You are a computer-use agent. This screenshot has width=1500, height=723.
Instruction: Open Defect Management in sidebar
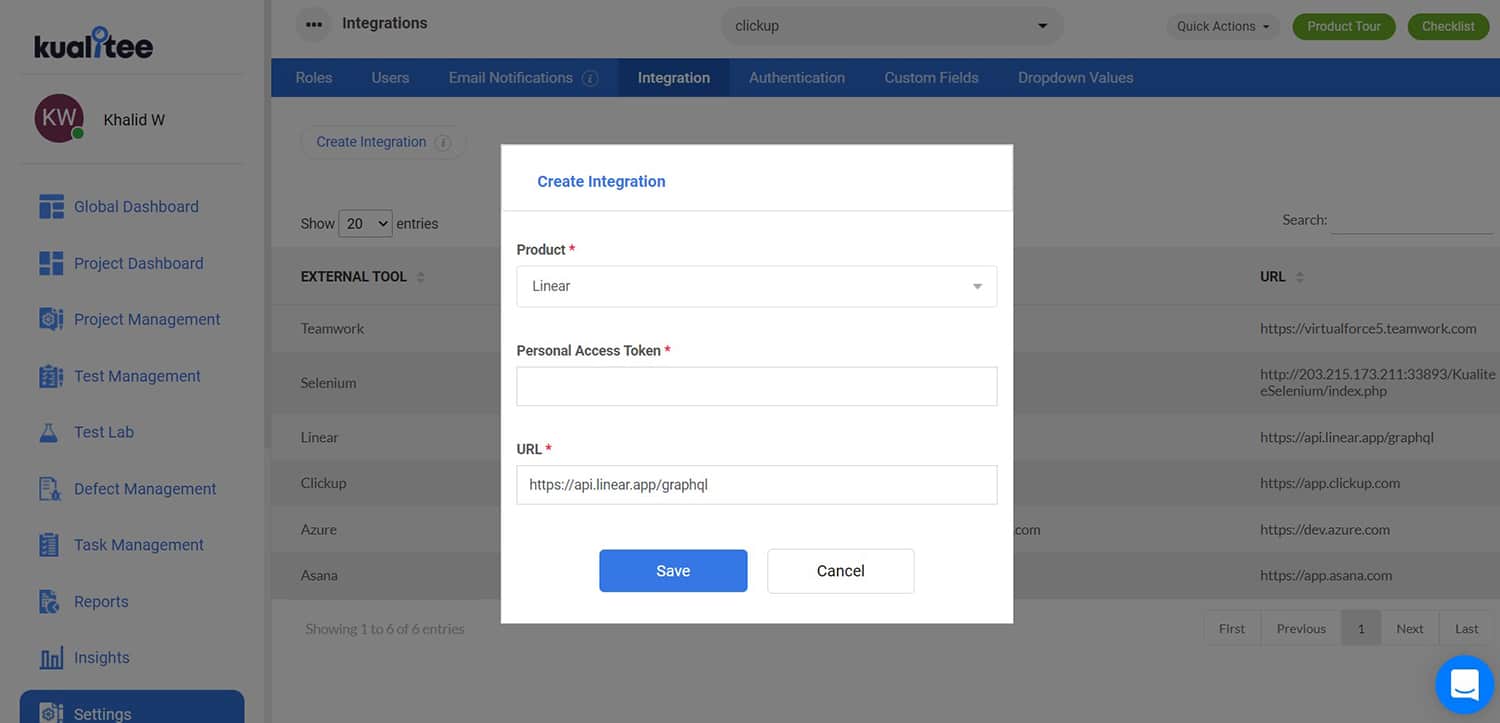(145, 489)
